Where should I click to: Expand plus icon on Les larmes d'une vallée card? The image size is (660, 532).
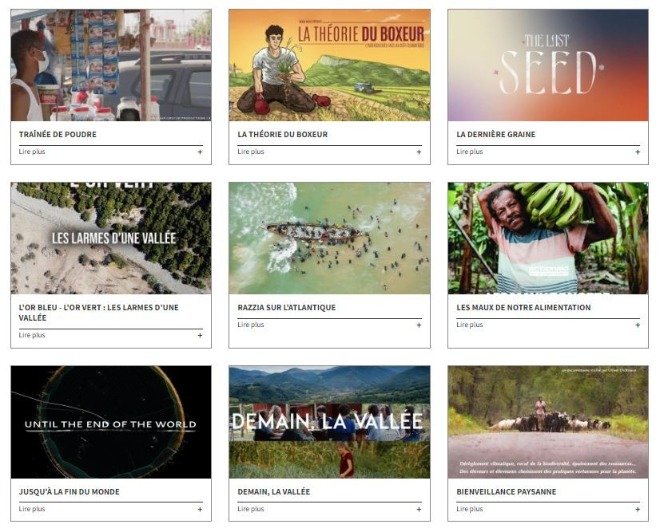click(200, 335)
